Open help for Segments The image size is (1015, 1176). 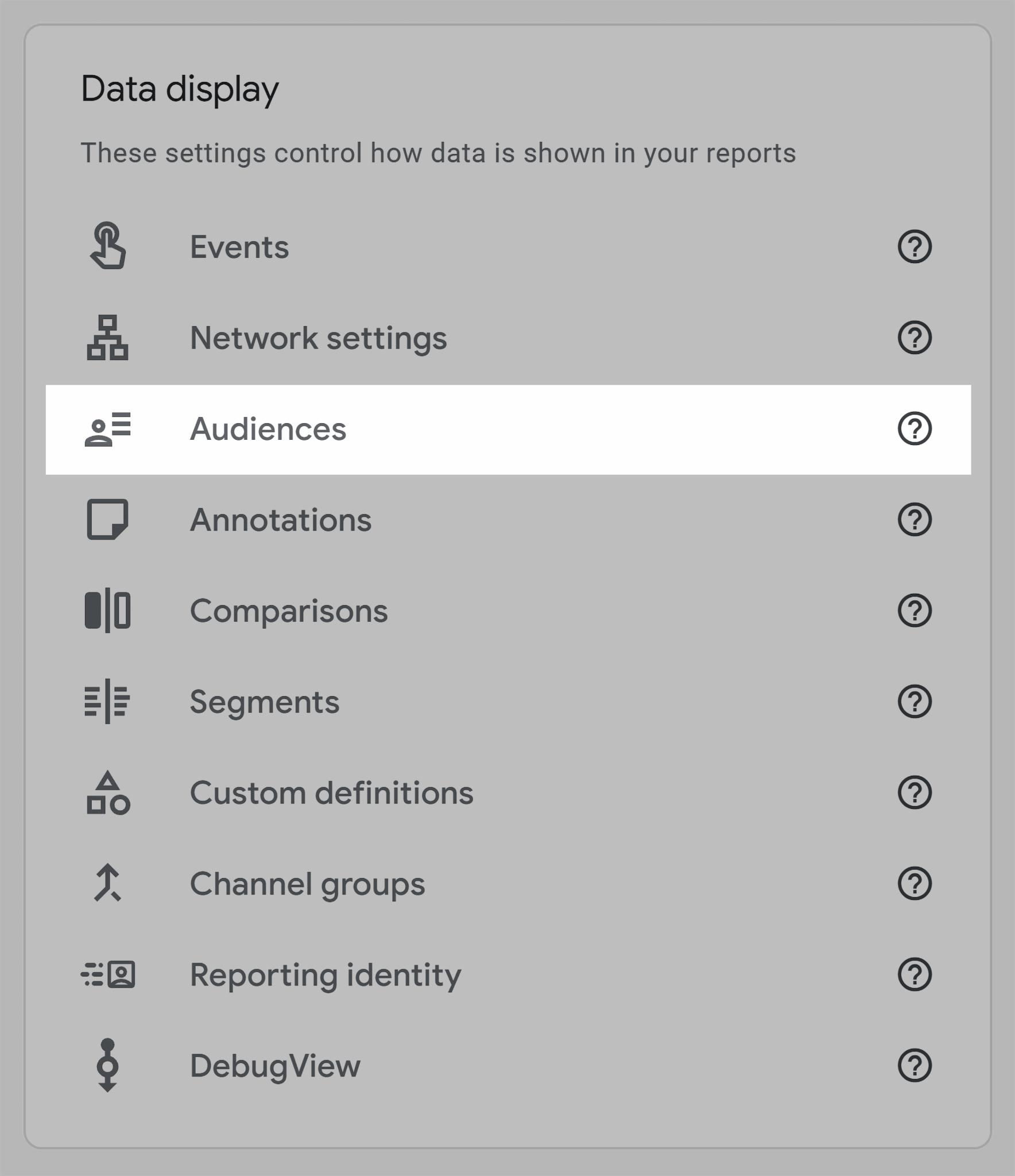pyautogui.click(x=915, y=701)
